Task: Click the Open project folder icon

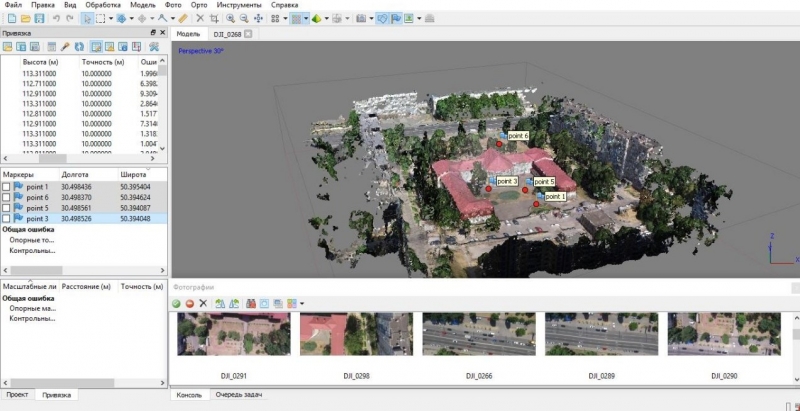Action: (x=21, y=18)
